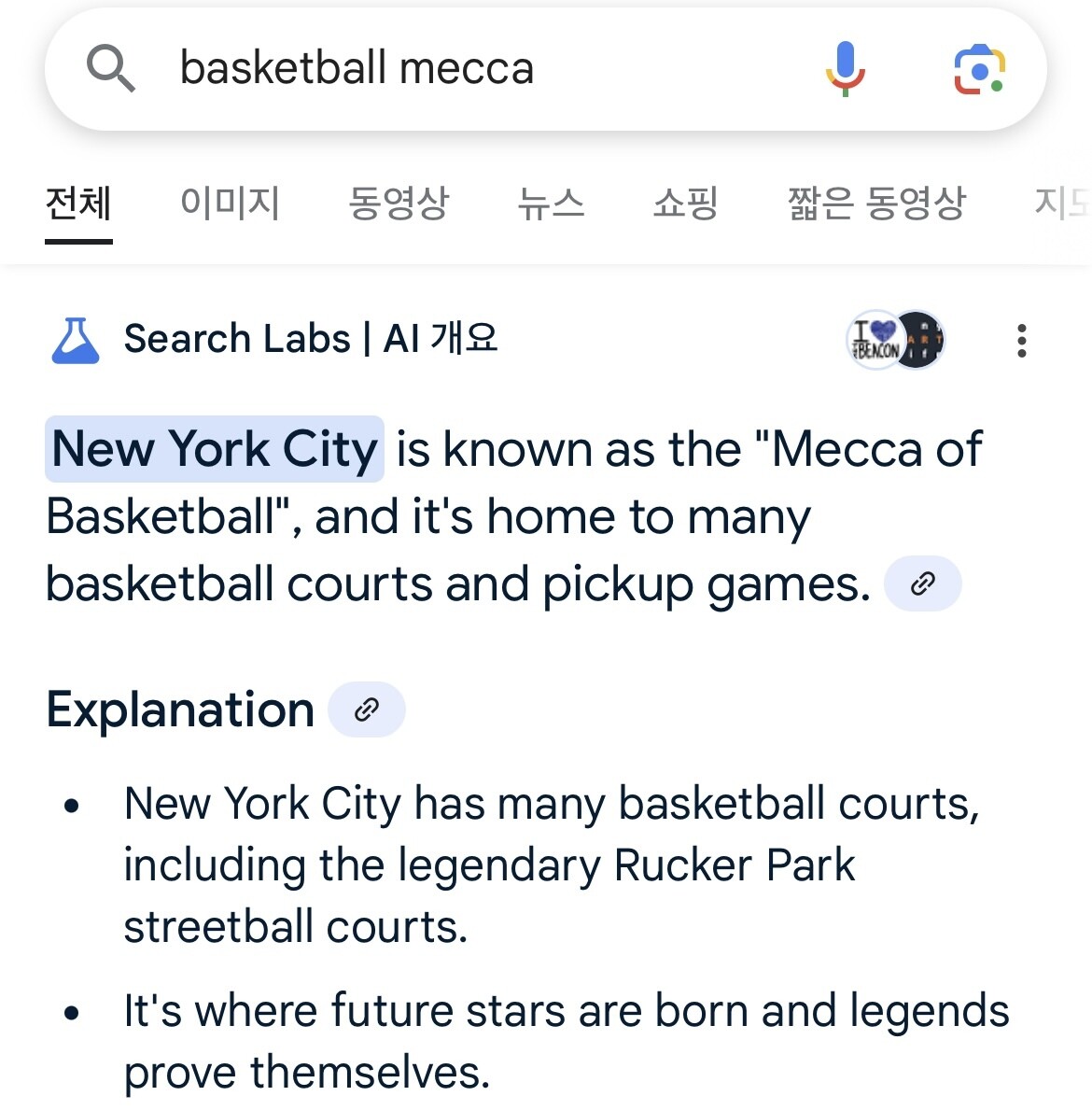Click the magnifying glass search icon

pyautogui.click(x=110, y=69)
